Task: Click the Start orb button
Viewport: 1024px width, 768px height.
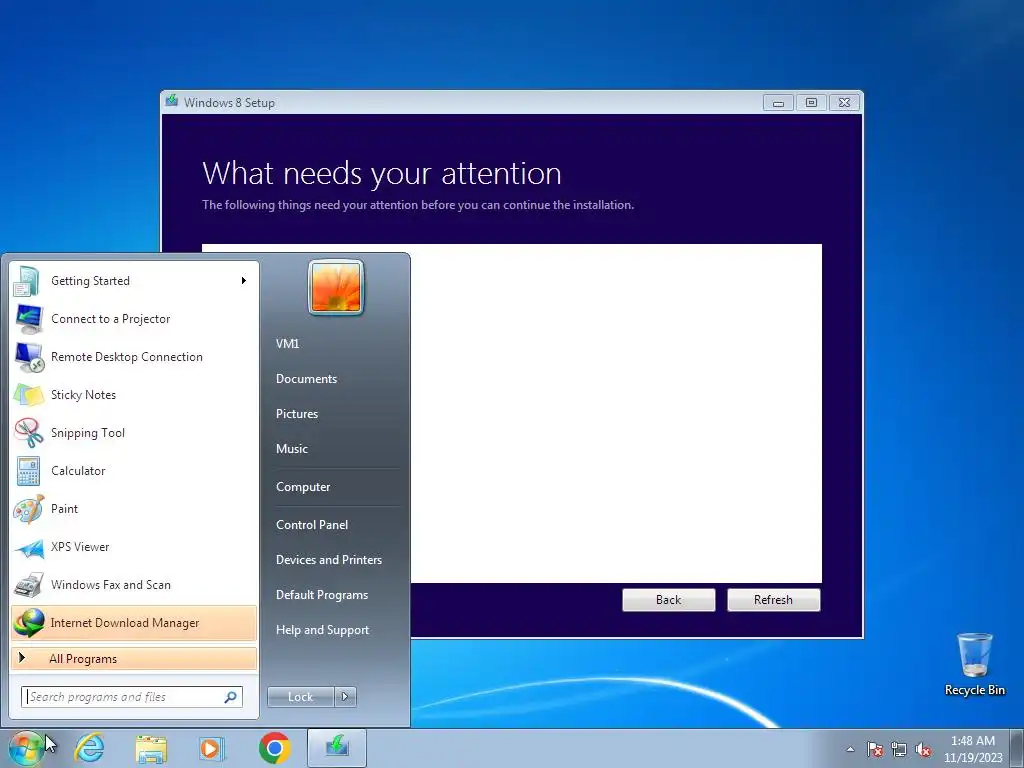Action: (26, 748)
